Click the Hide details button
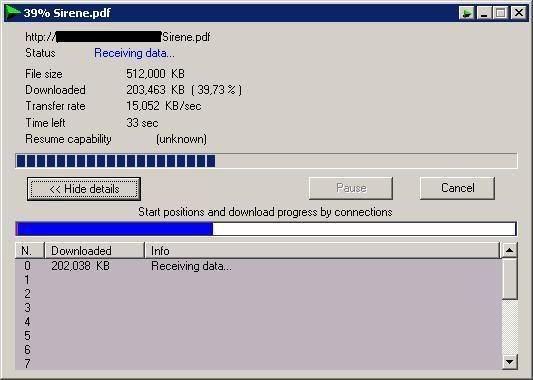Image resolution: width=533 pixels, height=380 pixels. click(84, 189)
